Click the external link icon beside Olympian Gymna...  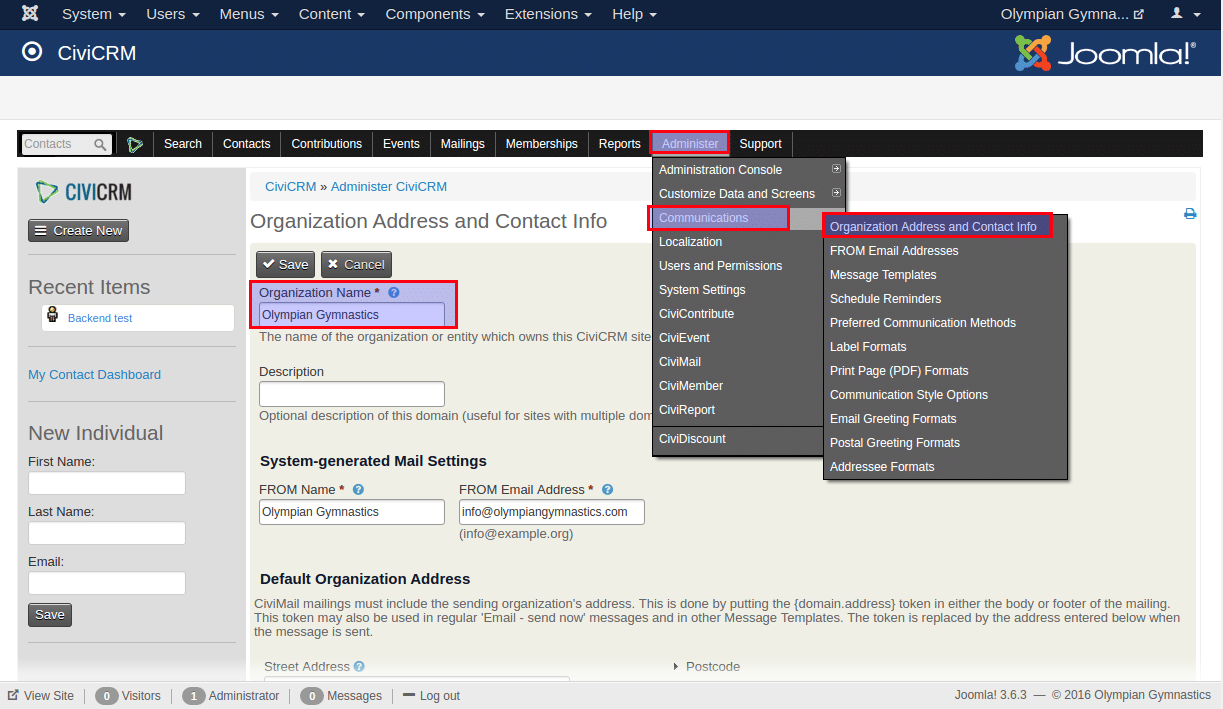coord(1138,14)
